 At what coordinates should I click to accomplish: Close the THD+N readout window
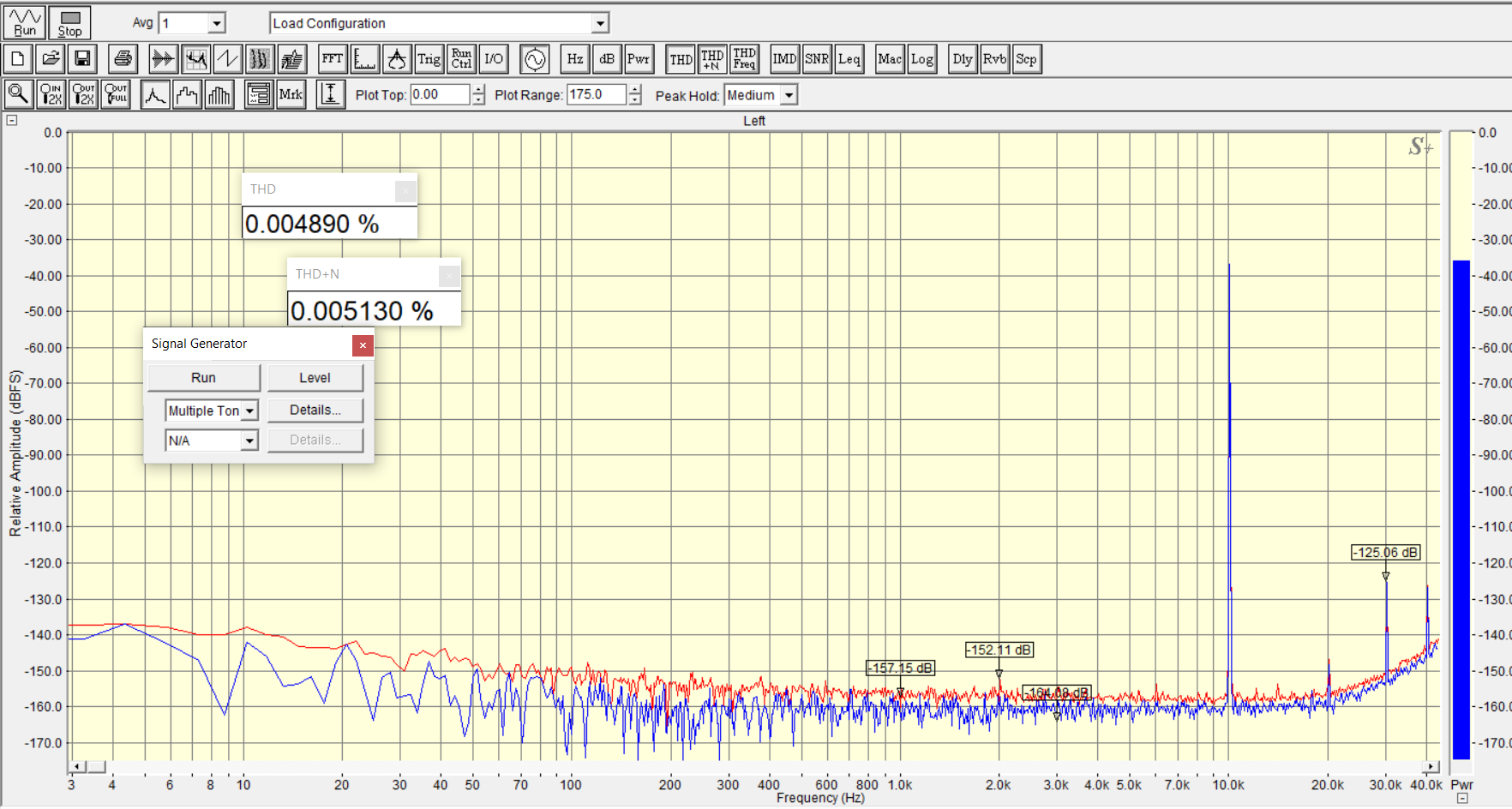click(x=449, y=275)
